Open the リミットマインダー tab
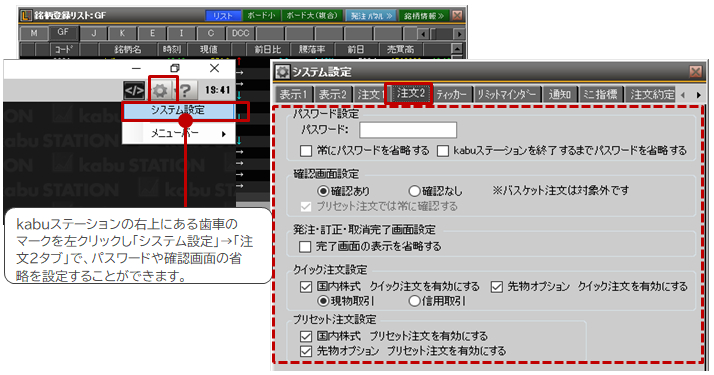Screen dimensions: 714x375 pyautogui.click(x=506, y=94)
